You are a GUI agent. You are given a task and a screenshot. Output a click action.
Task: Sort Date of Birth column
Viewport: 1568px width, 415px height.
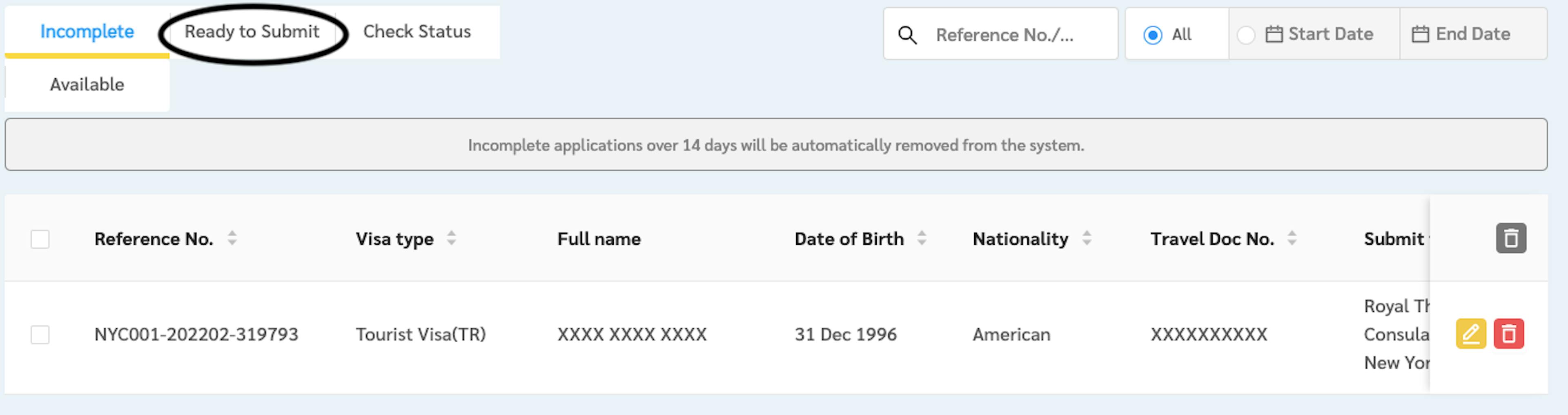click(x=922, y=238)
